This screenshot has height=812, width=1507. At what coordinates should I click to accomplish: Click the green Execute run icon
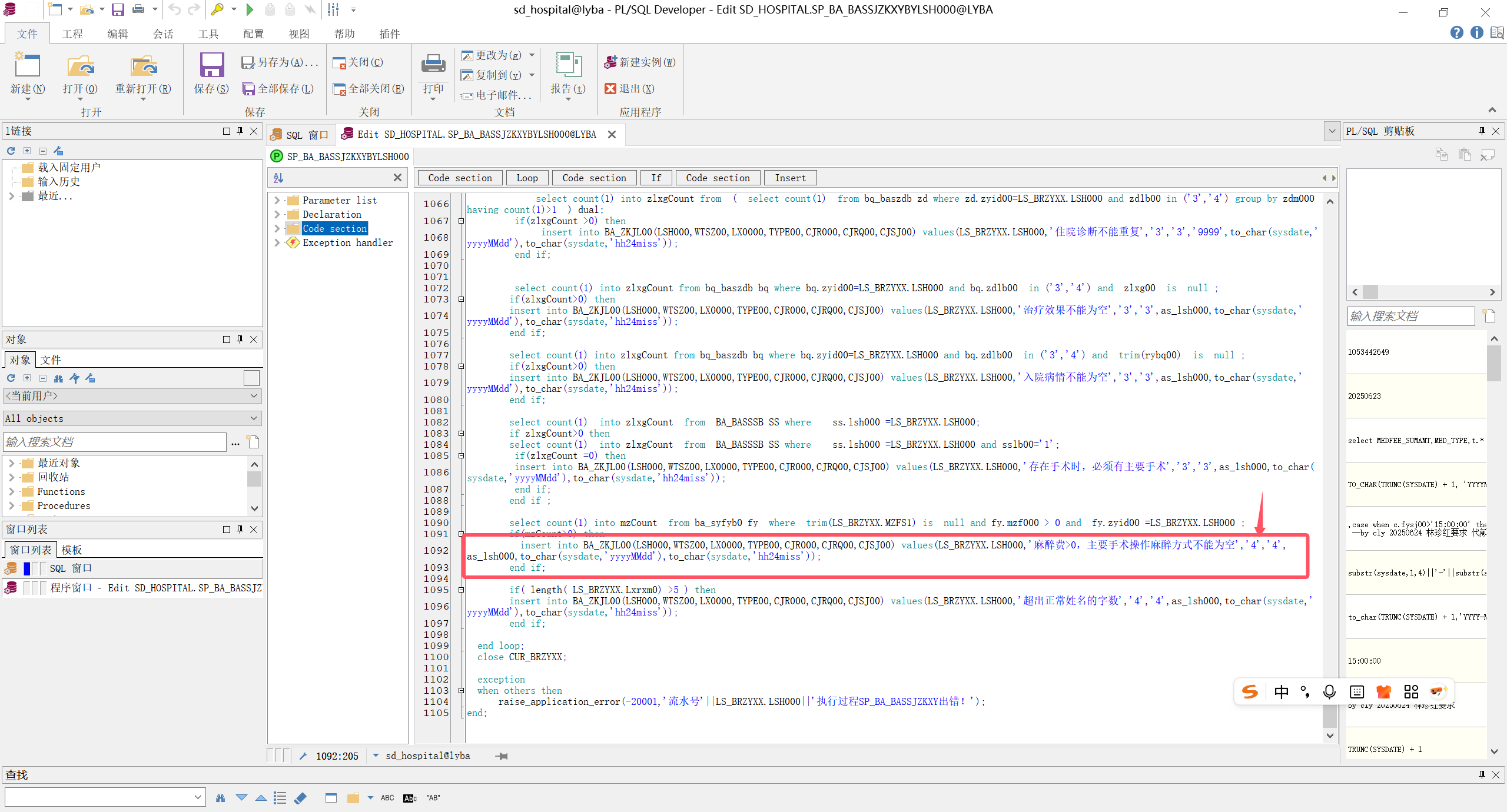coord(250,9)
